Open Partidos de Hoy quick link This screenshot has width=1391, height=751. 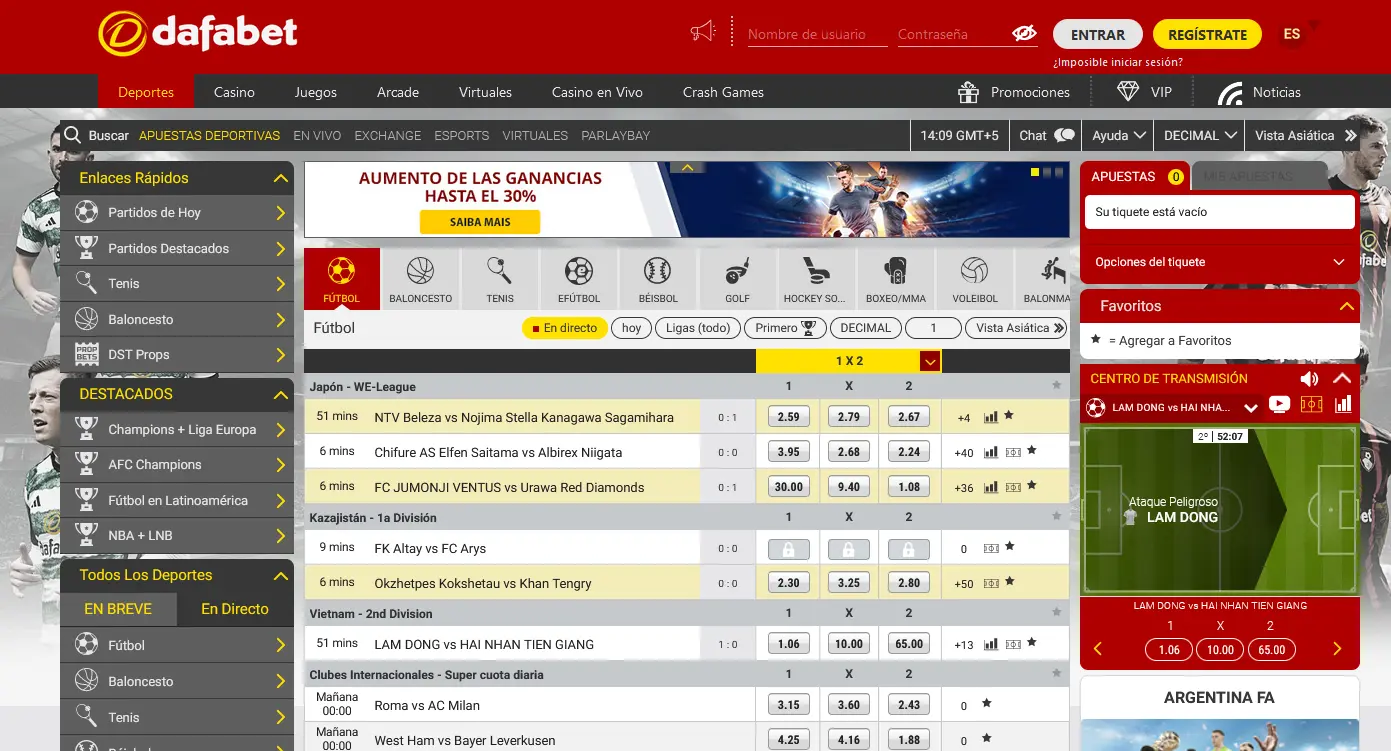click(x=177, y=213)
